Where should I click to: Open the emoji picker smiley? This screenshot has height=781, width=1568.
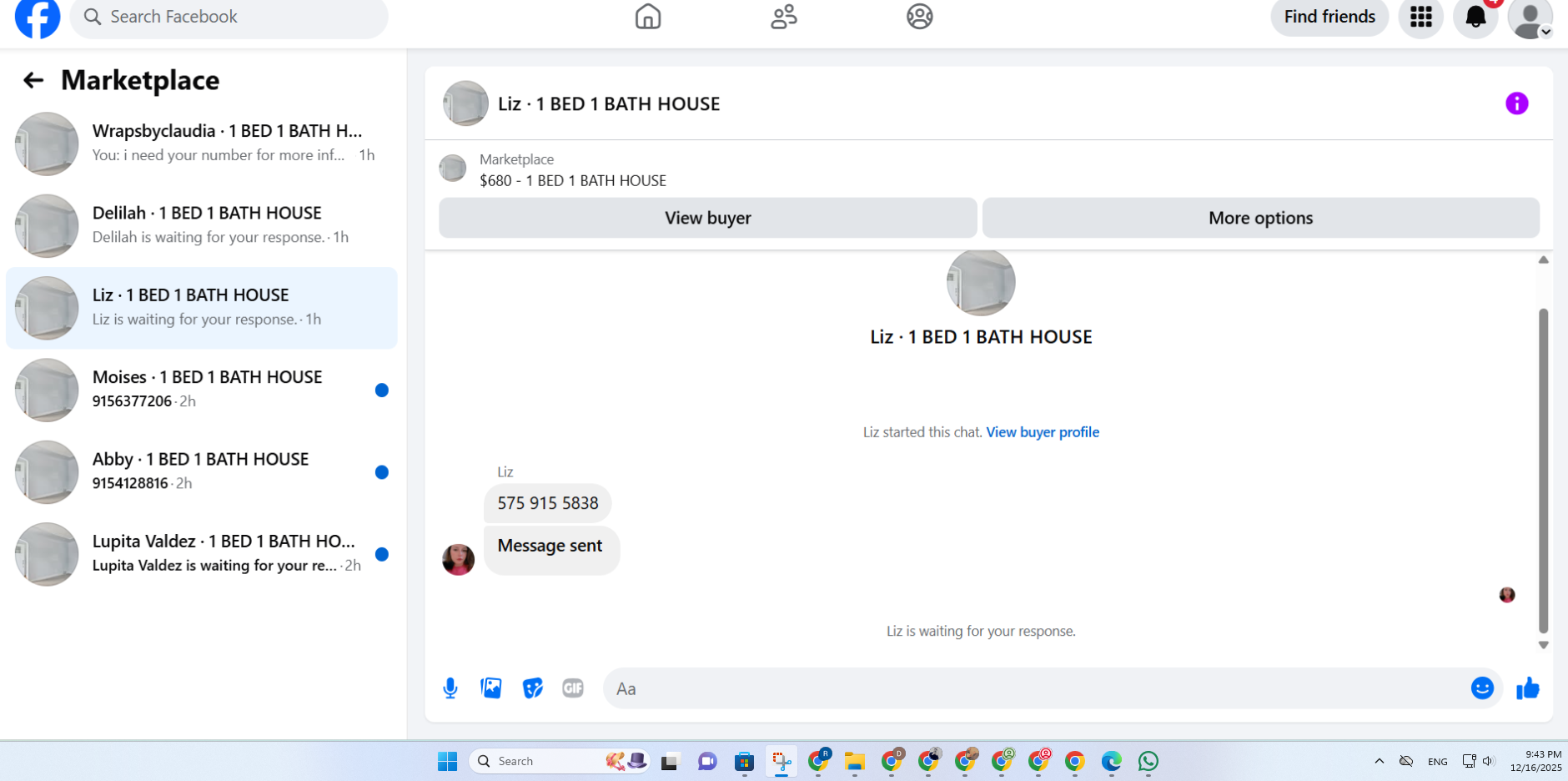(x=1482, y=688)
